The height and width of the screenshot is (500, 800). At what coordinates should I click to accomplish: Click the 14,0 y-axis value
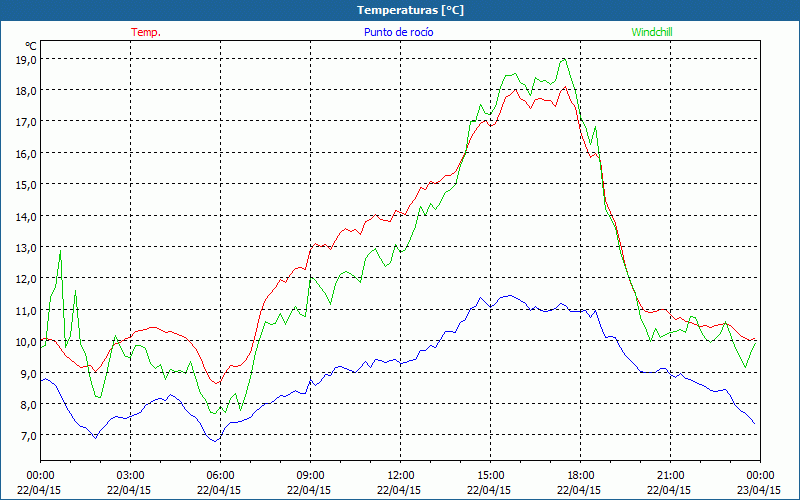[x=27, y=216]
